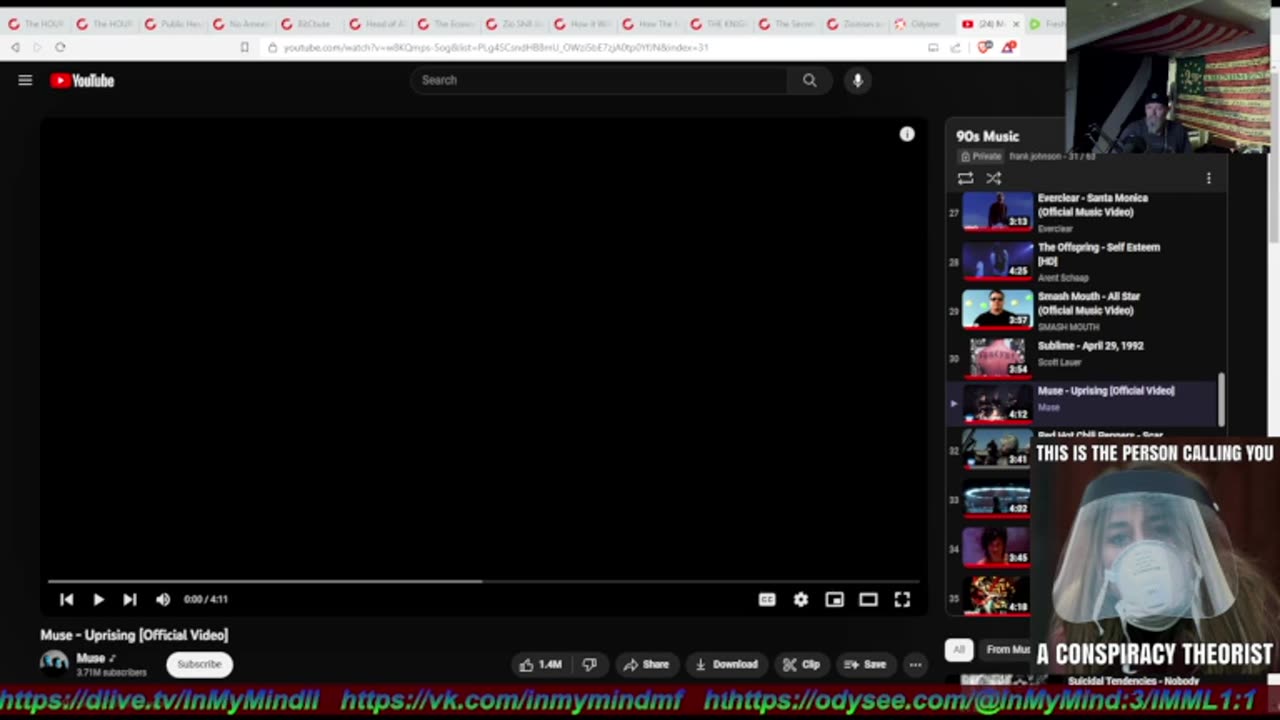Screen dimensions: 1280x720
Task: Start voice search with the microphone
Action: [x=857, y=80]
